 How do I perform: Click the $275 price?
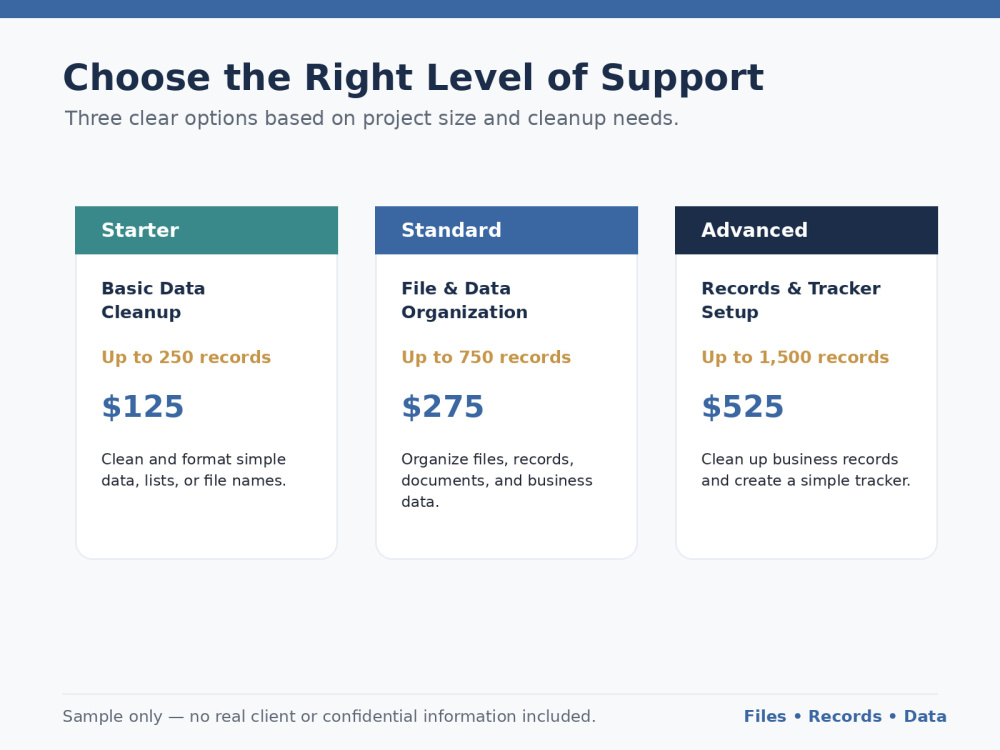pyautogui.click(x=443, y=407)
